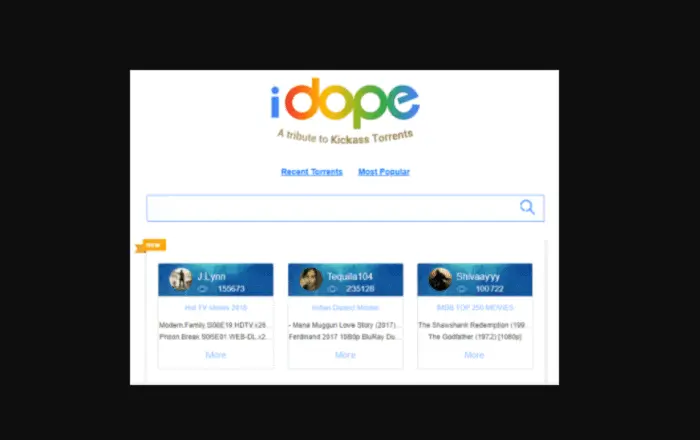This screenshot has width=700, height=440.
Task: Expand More in Tequila104's card
Action: point(345,355)
